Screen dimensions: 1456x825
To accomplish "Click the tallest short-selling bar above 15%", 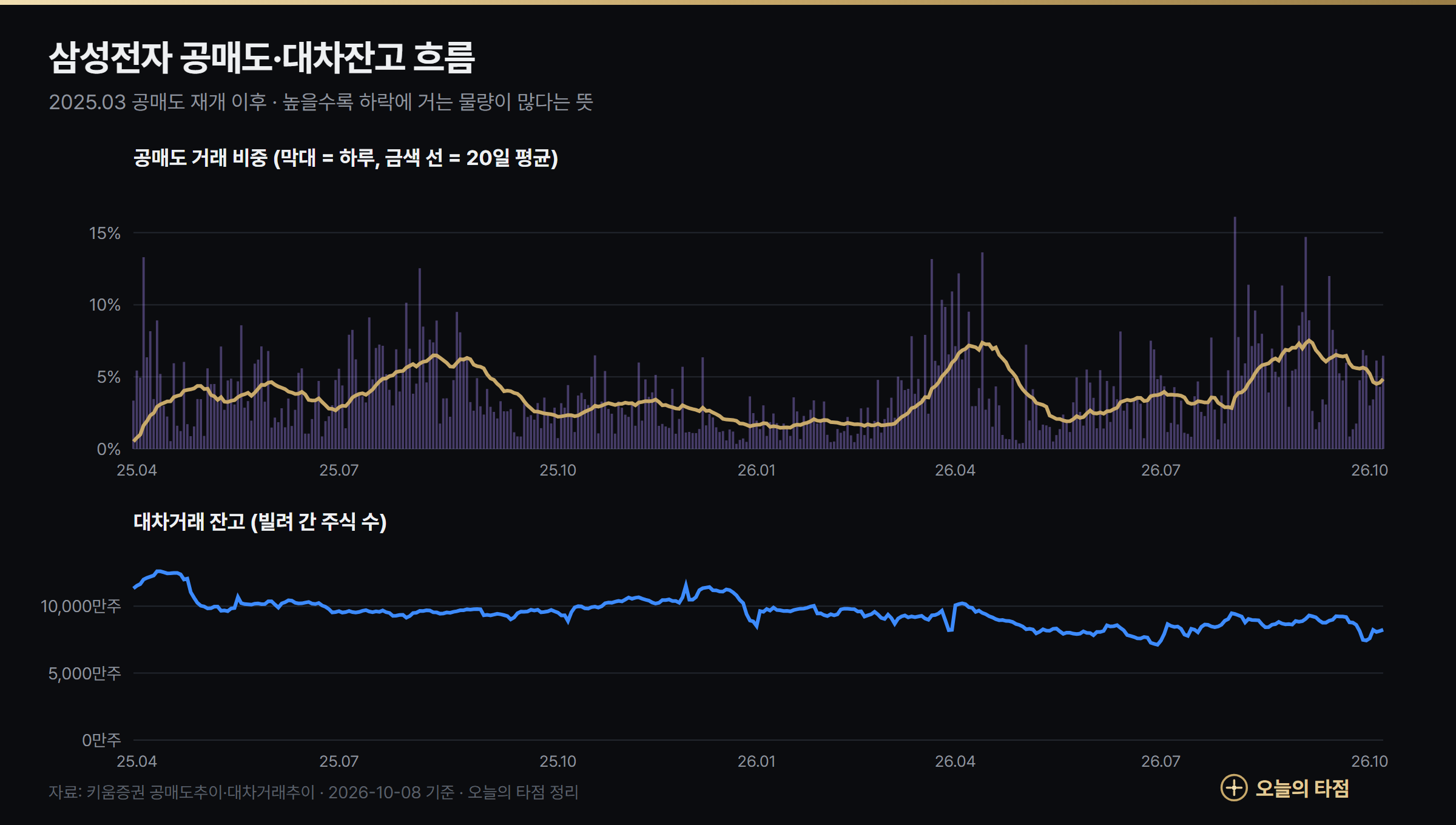I will pos(1235,332).
